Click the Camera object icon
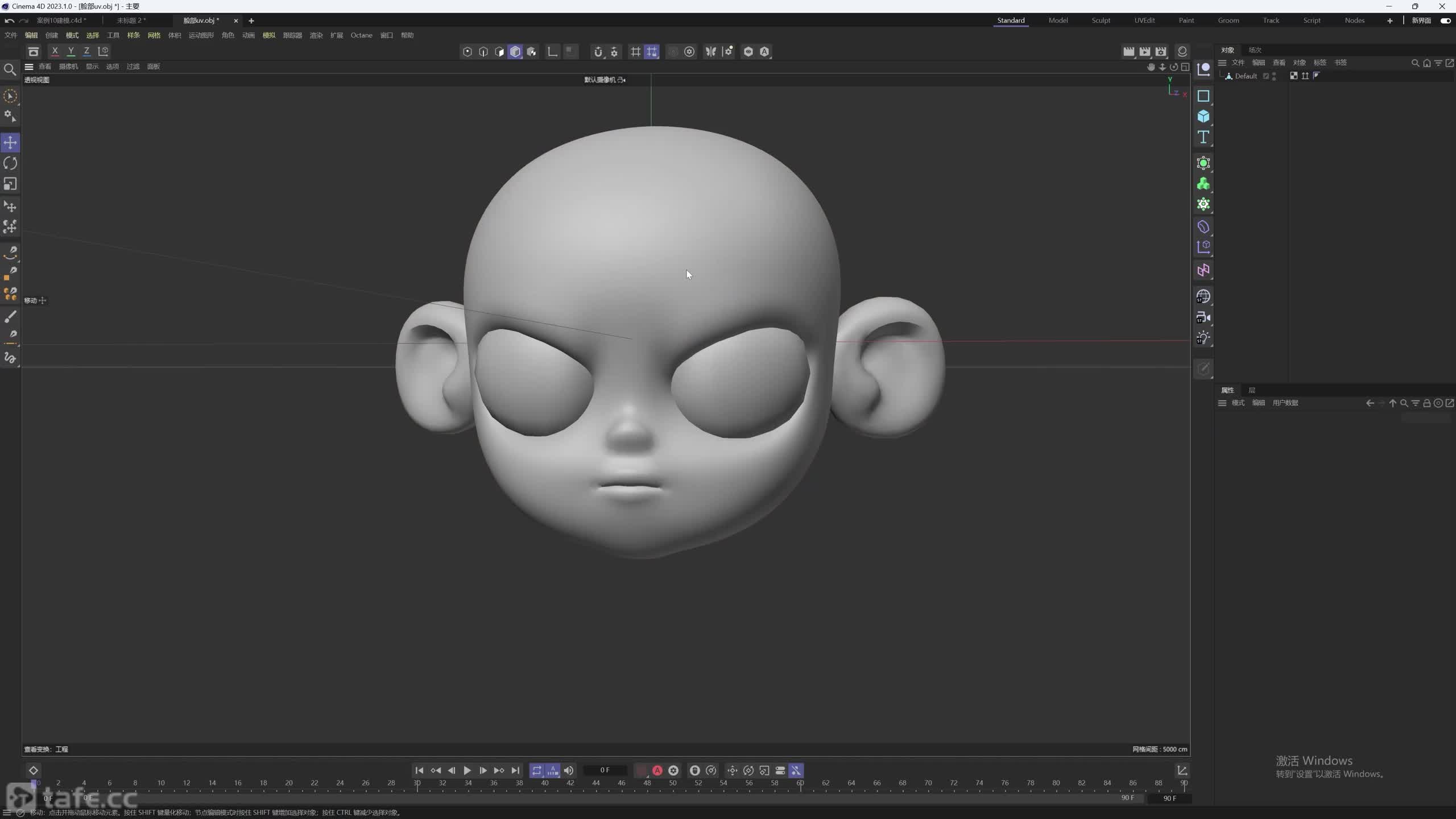 1203,317
